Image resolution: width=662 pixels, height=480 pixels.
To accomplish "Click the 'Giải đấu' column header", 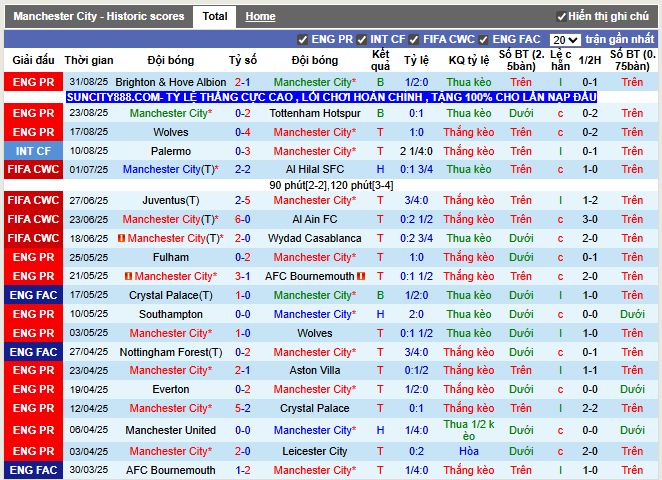I will (33, 60).
